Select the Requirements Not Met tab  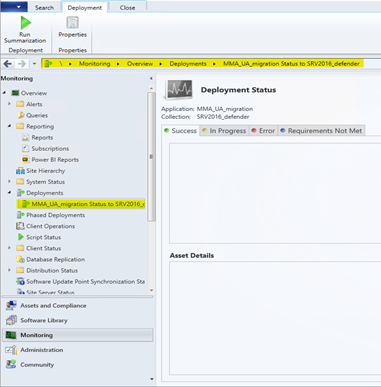(x=321, y=131)
